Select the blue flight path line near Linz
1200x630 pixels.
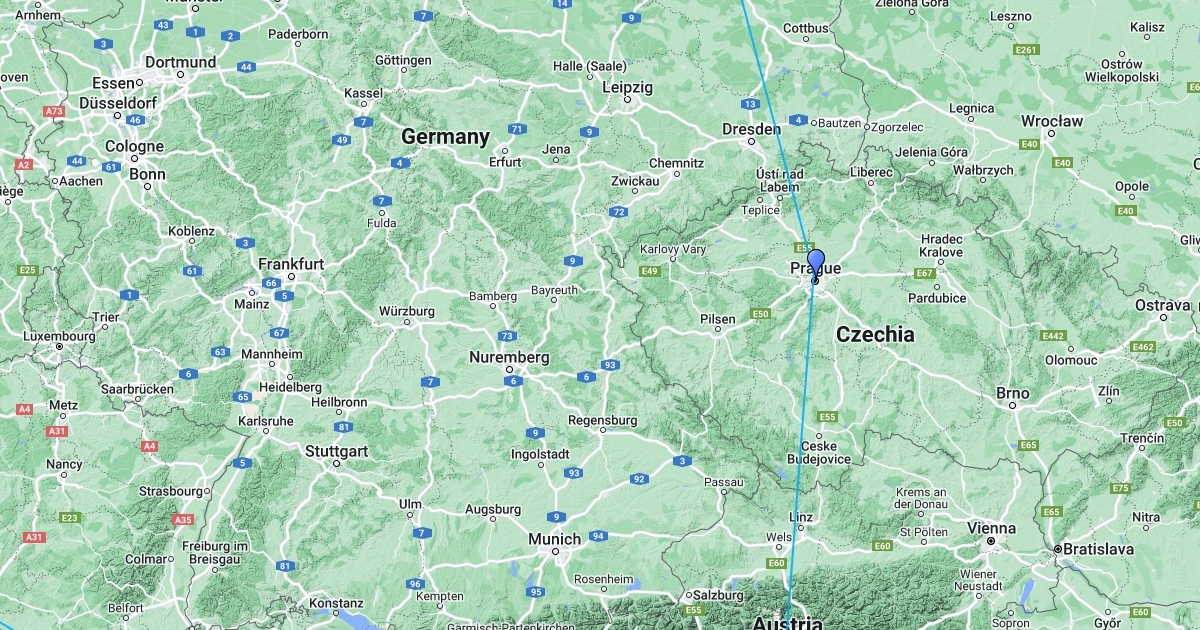[x=794, y=520]
